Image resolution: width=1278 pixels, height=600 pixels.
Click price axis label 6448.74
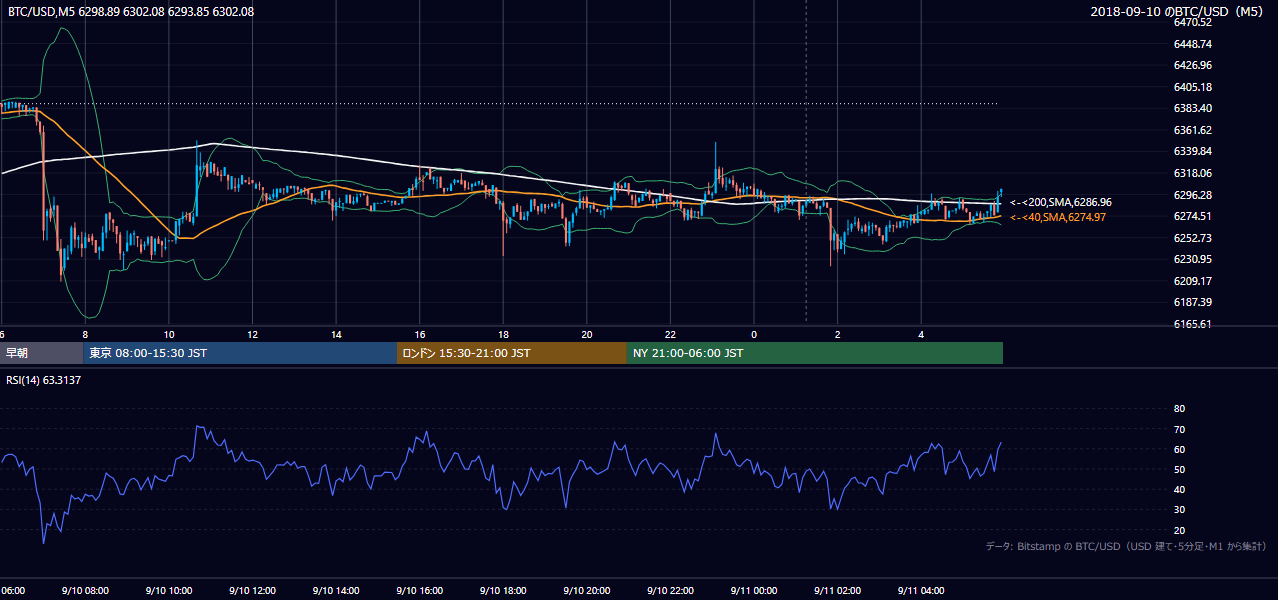[x=1193, y=44]
